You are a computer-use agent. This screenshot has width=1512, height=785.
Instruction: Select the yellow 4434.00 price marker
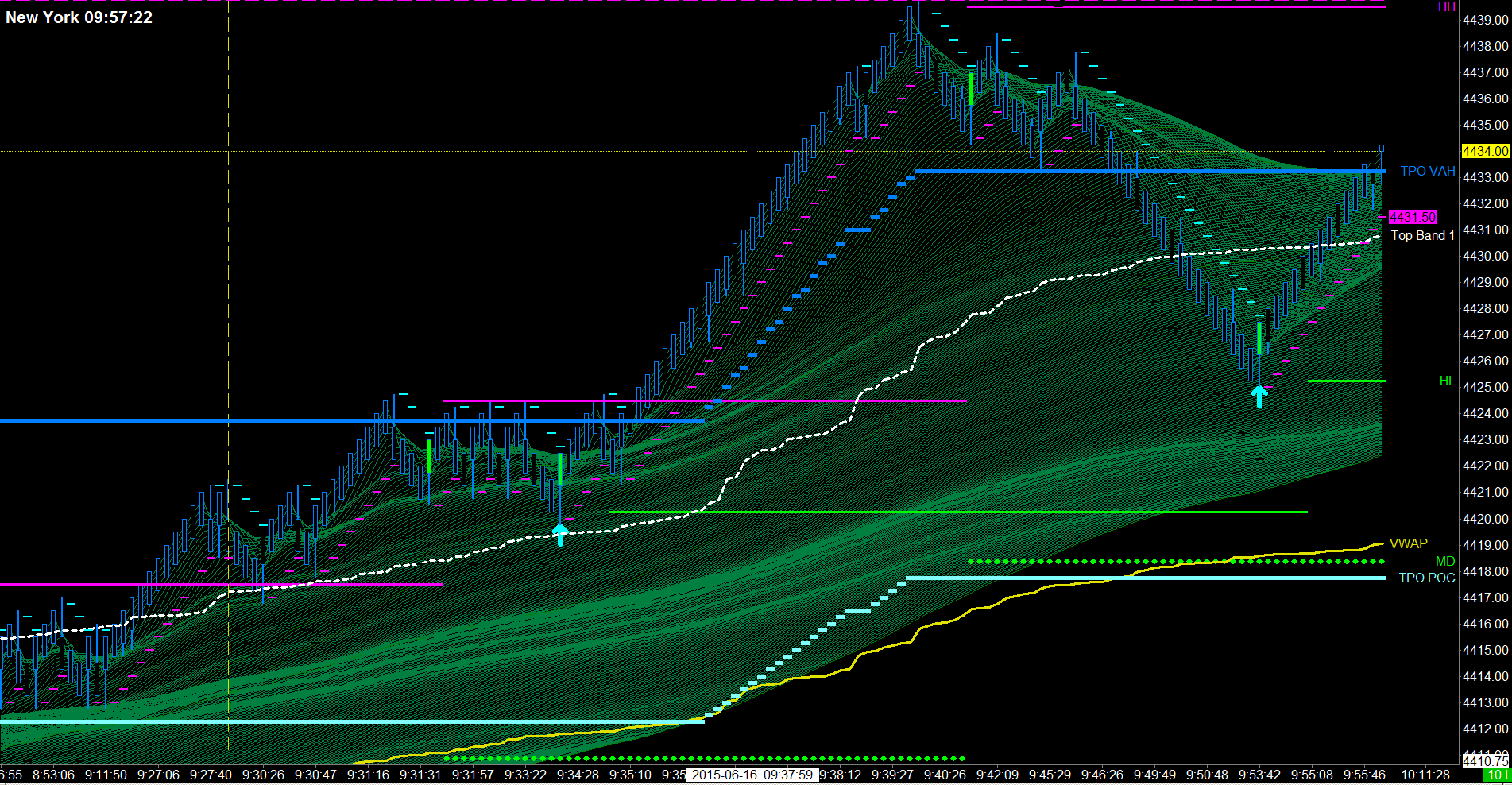[1485, 151]
